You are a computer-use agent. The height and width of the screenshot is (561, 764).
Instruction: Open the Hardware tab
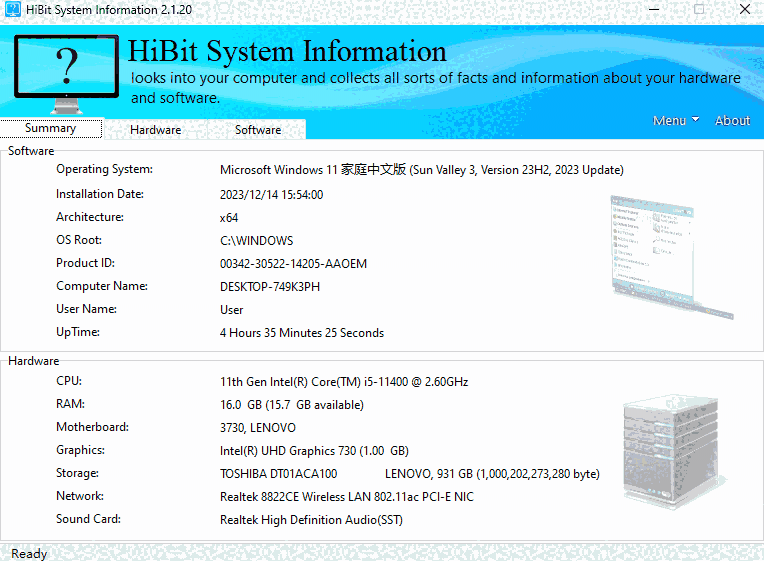pyautogui.click(x=155, y=130)
